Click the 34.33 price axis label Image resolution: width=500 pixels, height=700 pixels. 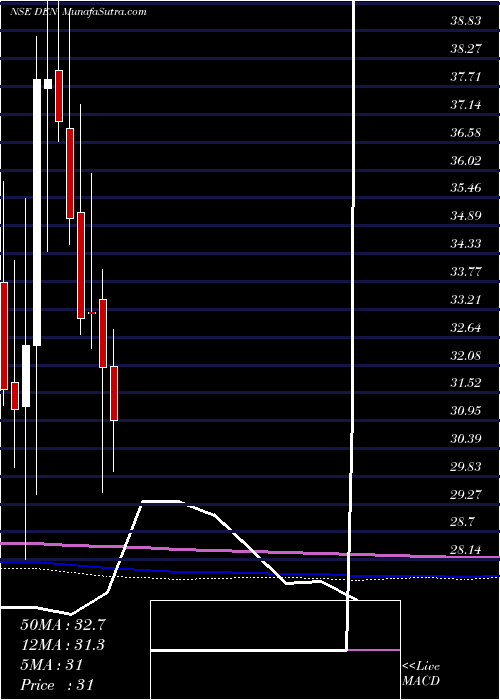point(466,244)
